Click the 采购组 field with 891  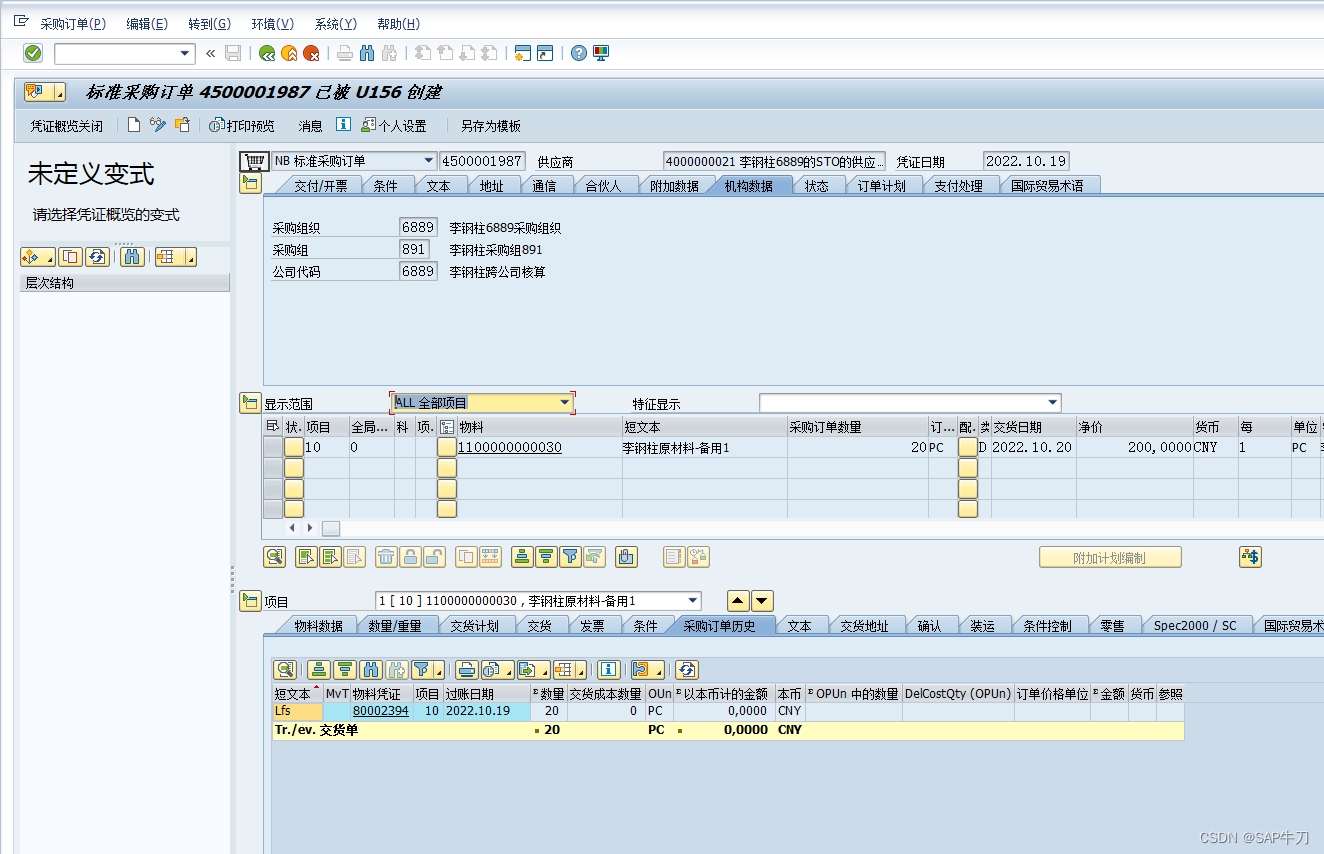pos(414,249)
